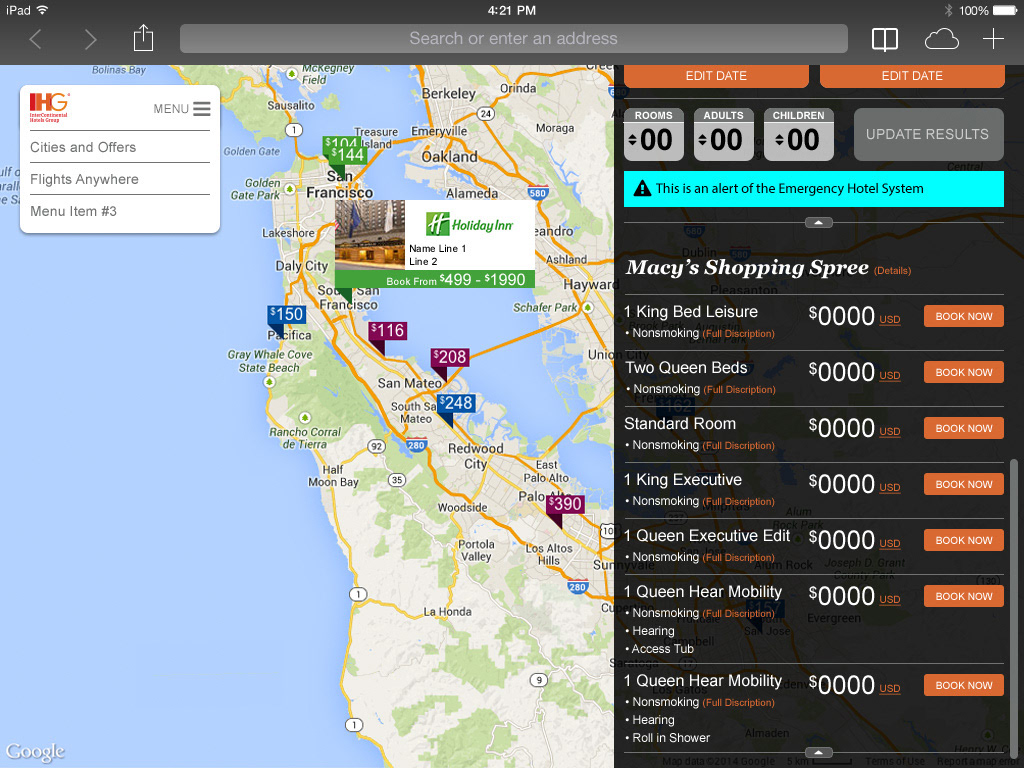Open Full Description for Two Queen Beds
1024x768 pixels.
[x=740, y=390]
